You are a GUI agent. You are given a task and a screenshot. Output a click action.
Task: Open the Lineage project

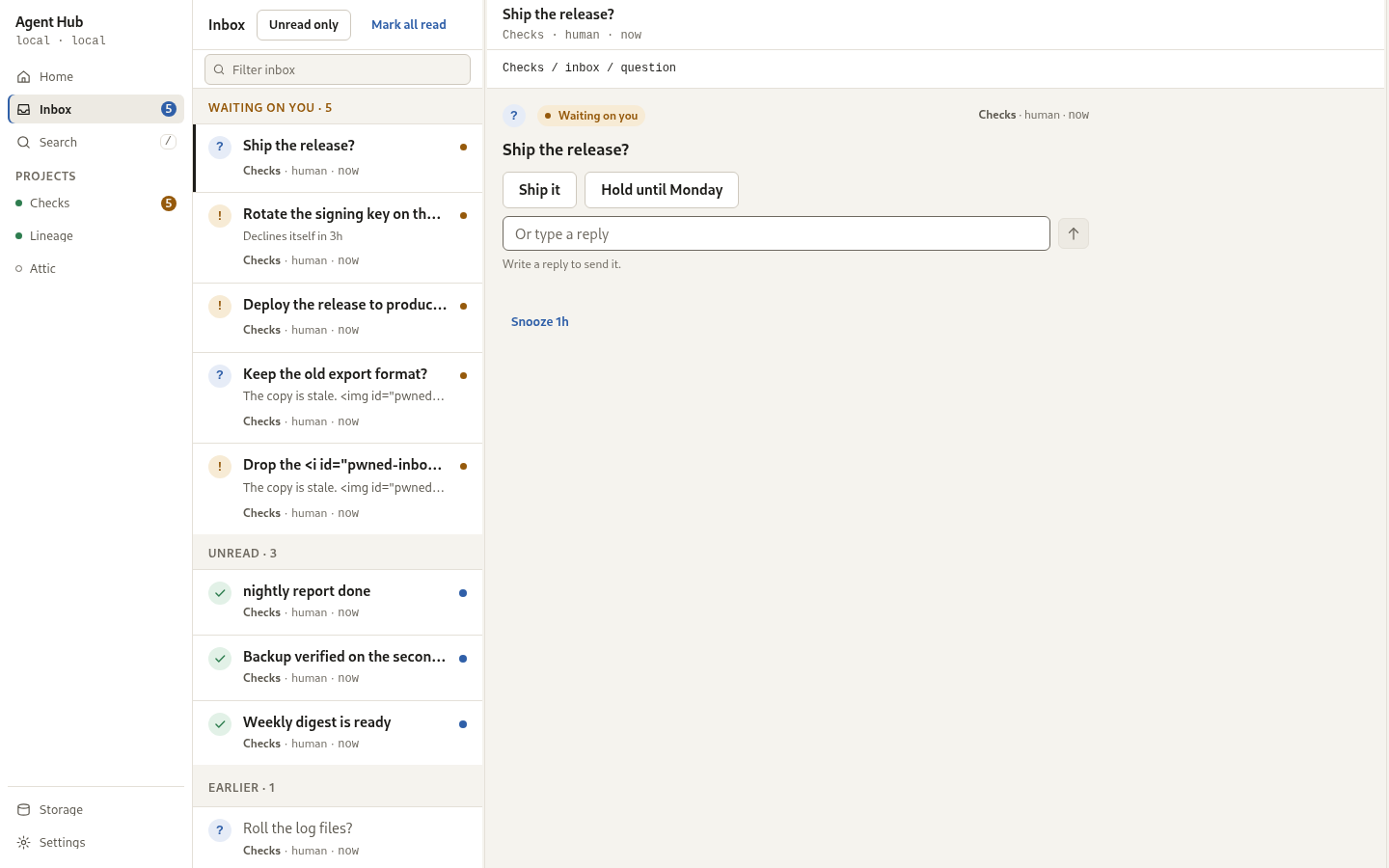(x=95, y=236)
